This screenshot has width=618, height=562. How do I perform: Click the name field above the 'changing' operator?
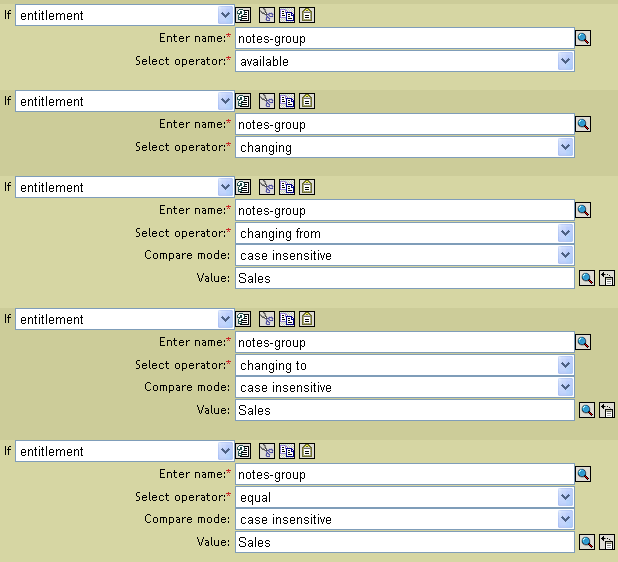(403, 125)
